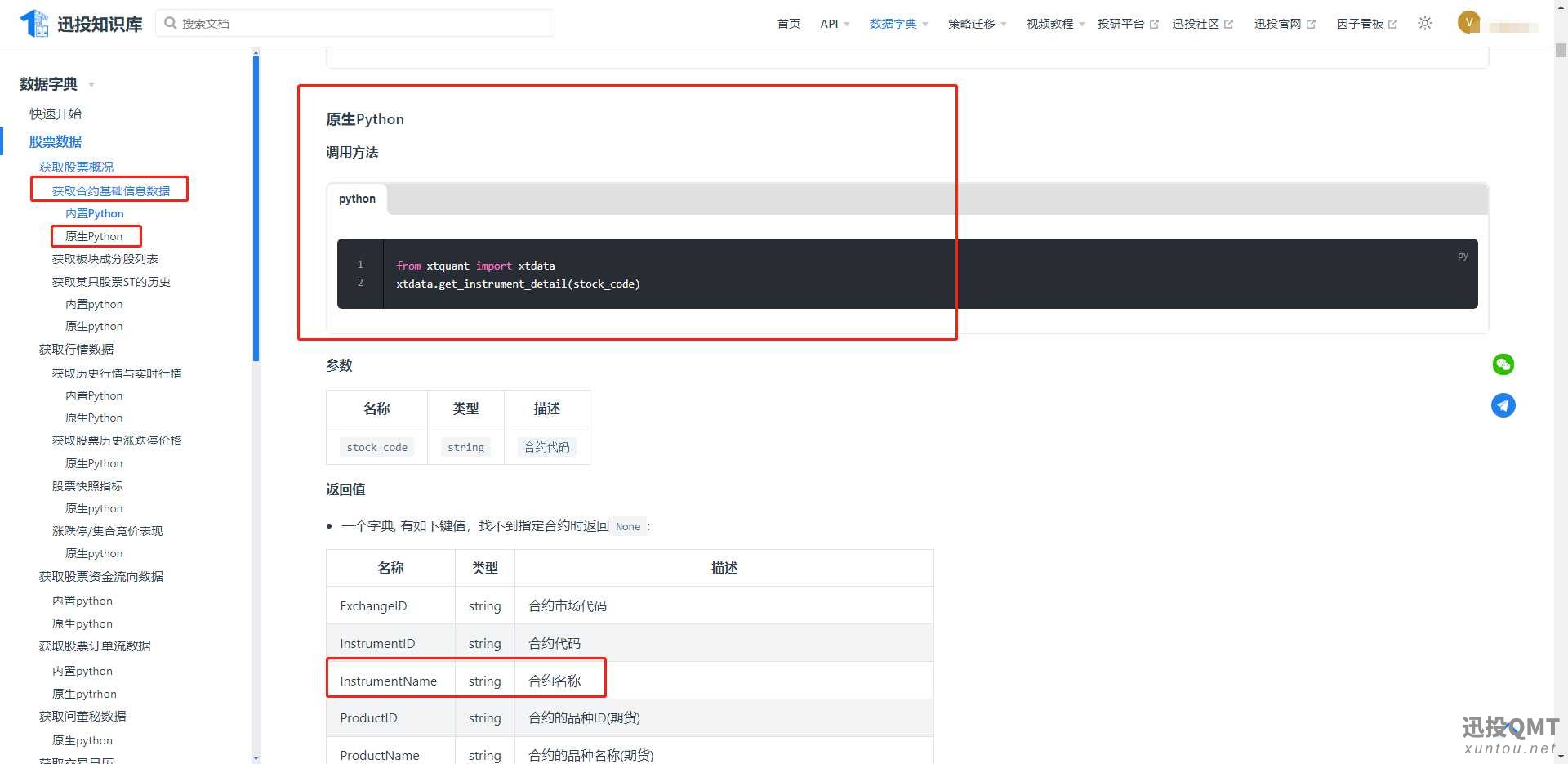This screenshot has width=1568, height=764.
Task: Click external link icon beside 迅投社区
Action: (x=1228, y=24)
